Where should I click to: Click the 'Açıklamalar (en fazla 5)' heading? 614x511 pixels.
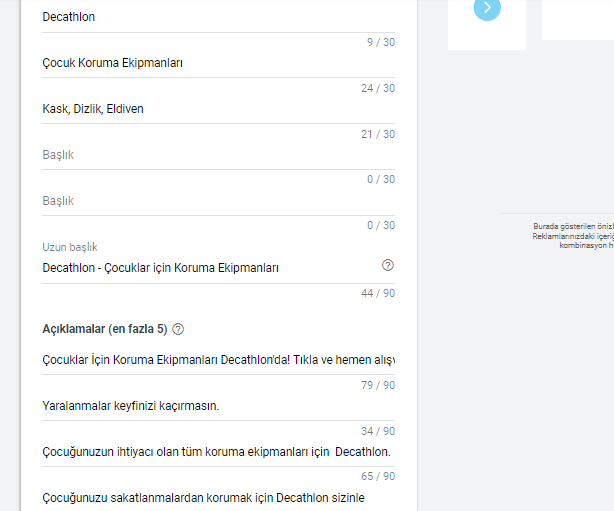[105, 329]
